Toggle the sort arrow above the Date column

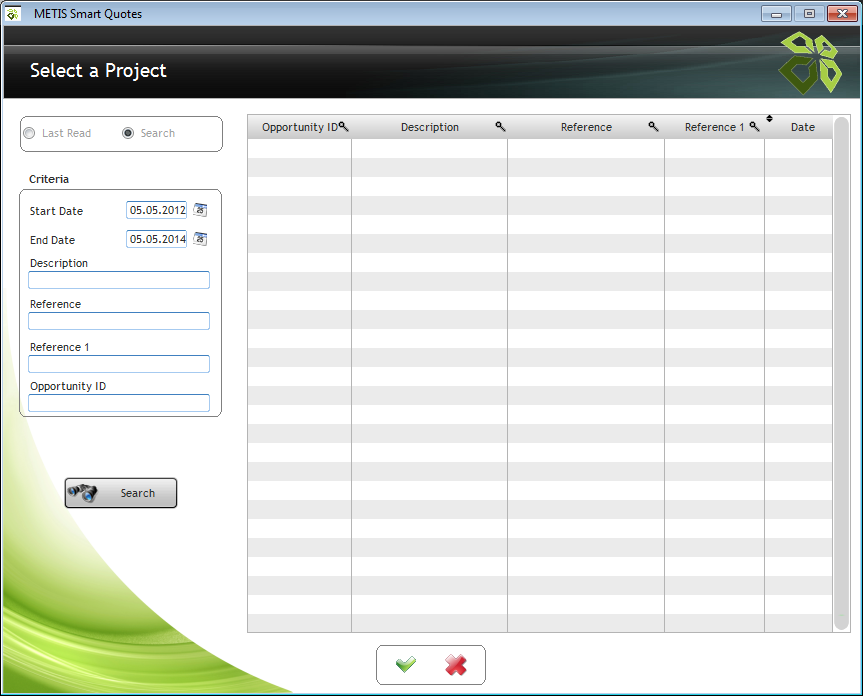pyautogui.click(x=769, y=118)
